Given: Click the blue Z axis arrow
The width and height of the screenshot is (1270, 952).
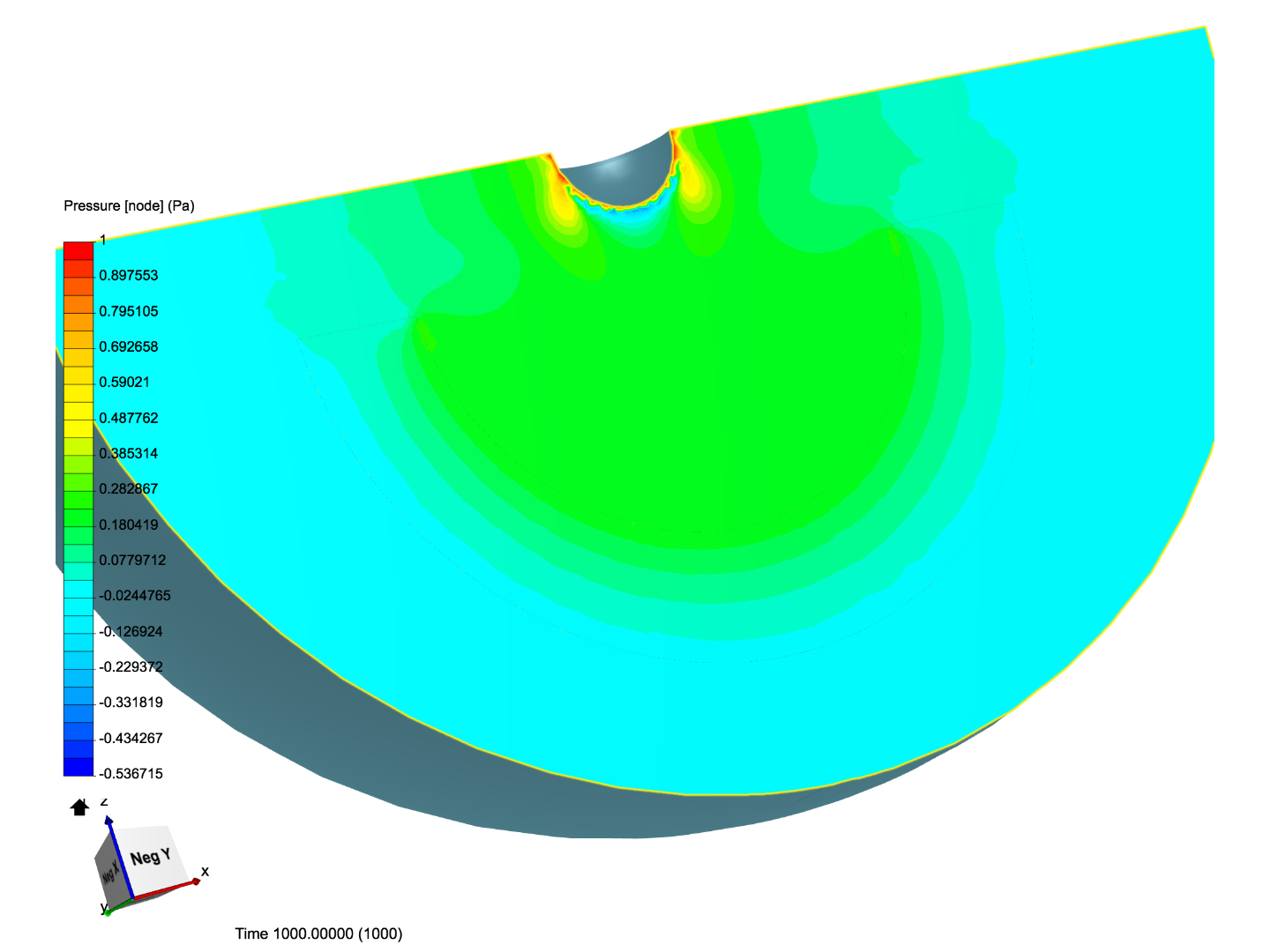Looking at the screenshot, I should (x=119, y=855).
